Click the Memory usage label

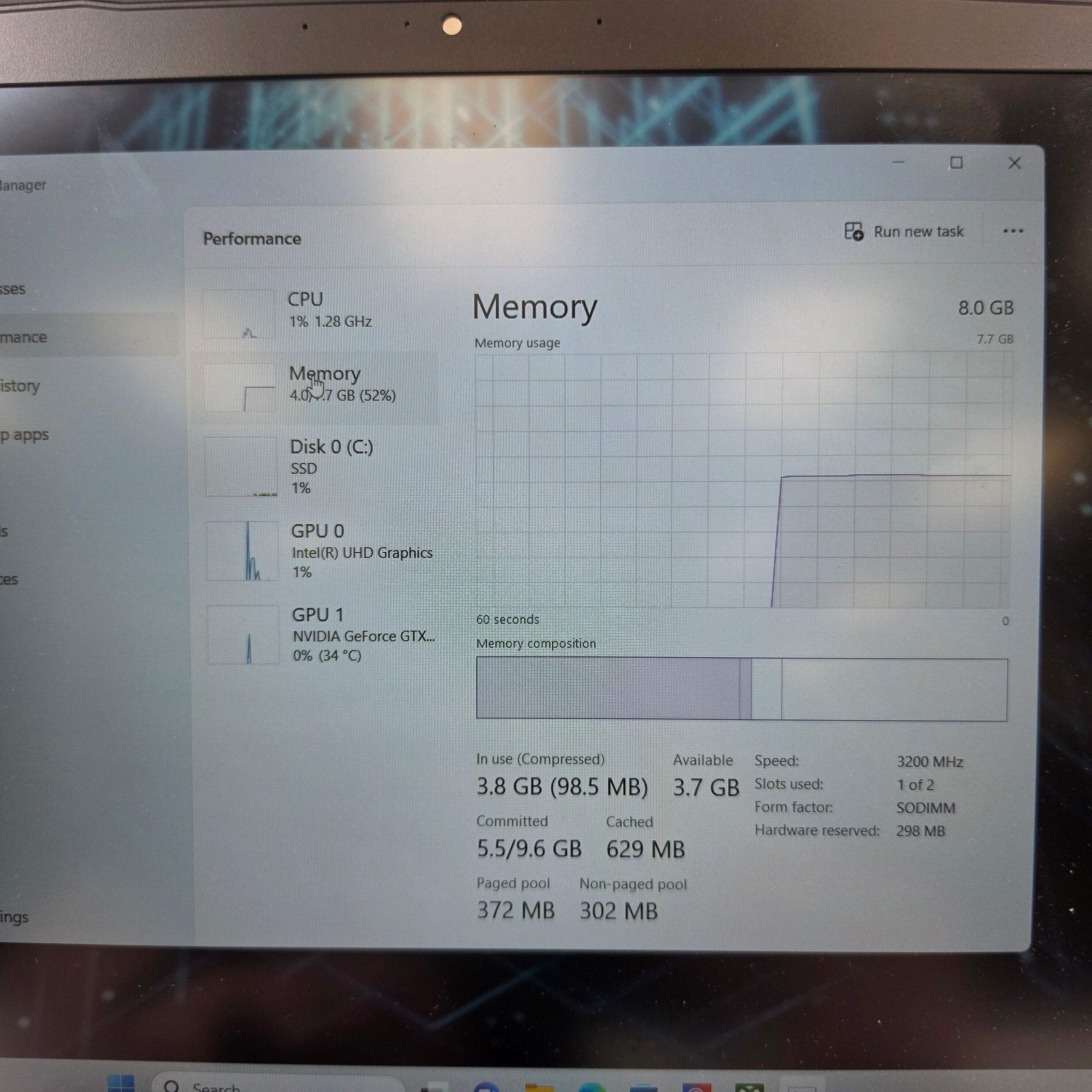point(517,343)
